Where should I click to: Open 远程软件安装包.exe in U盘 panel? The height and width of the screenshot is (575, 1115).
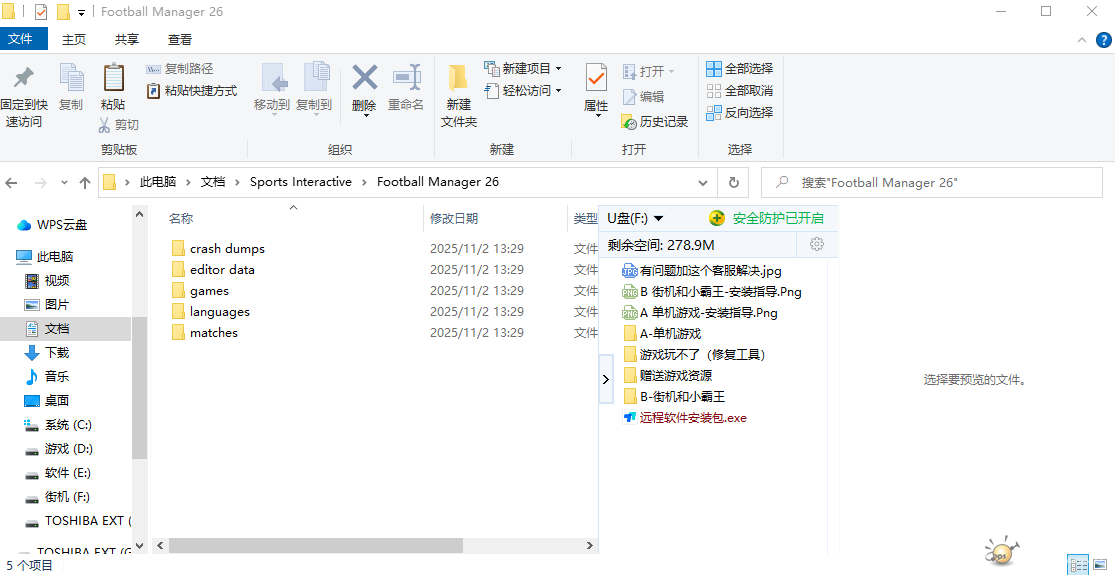(692, 418)
